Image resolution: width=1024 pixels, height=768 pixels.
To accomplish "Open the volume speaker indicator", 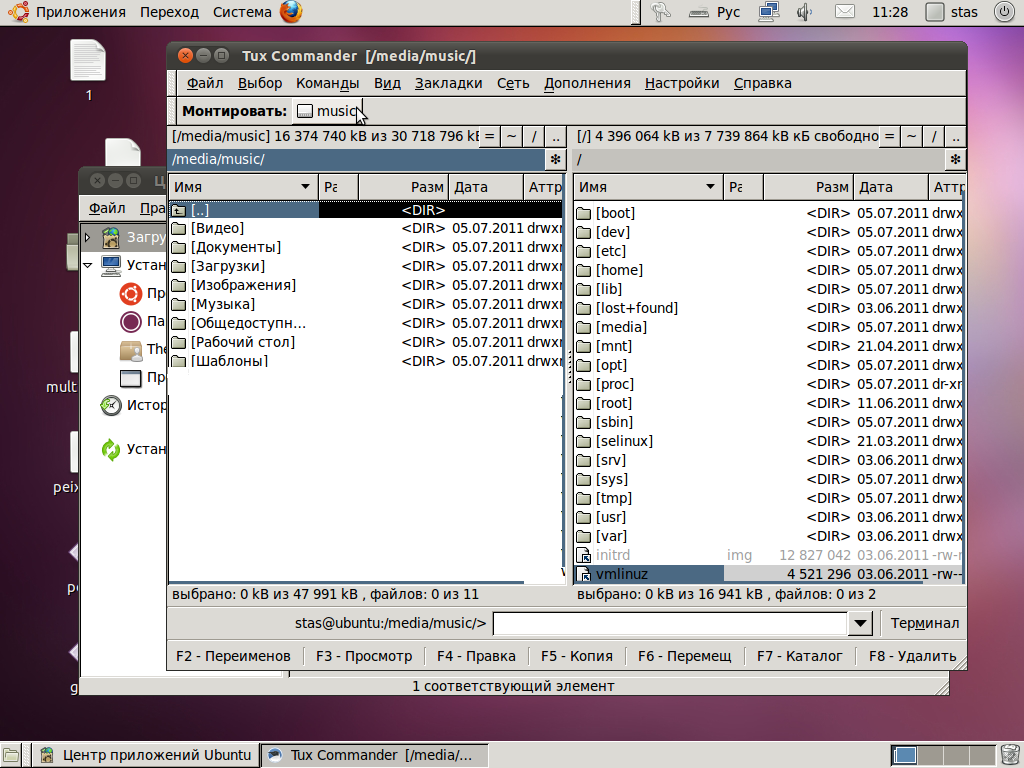I will pos(805,12).
